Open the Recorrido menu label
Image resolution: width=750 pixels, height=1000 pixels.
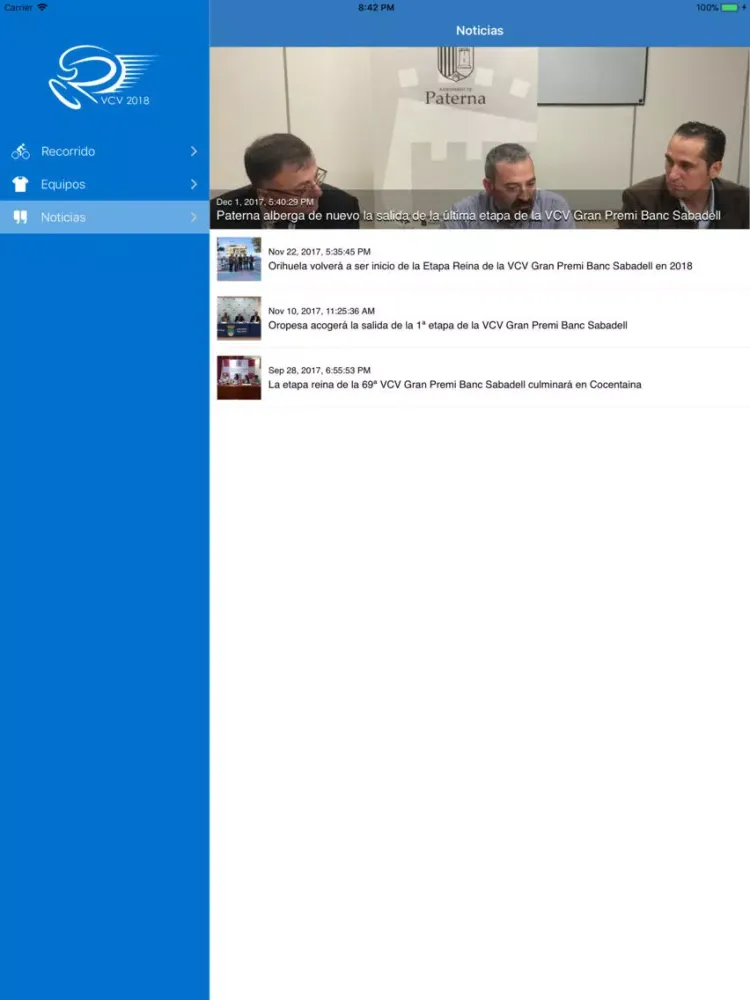68,151
